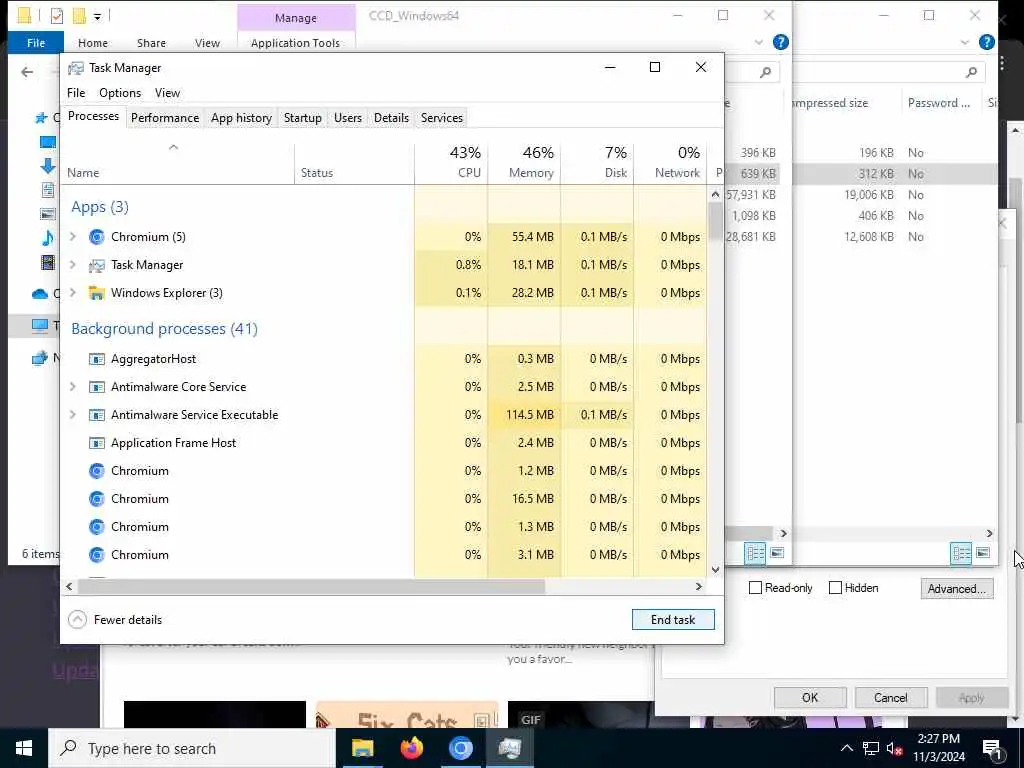Sort processes by CPU column

(451, 163)
